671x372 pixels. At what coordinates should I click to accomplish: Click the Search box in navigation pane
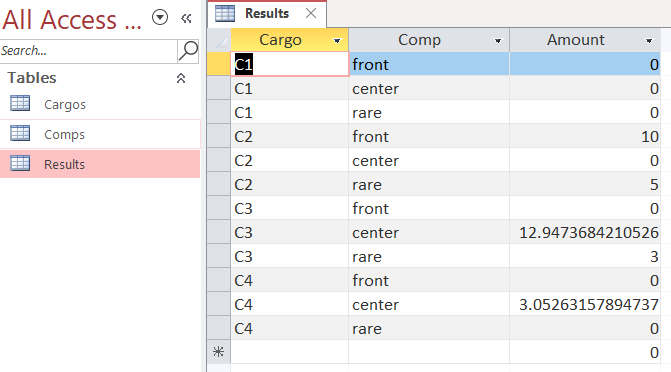[x=89, y=51]
